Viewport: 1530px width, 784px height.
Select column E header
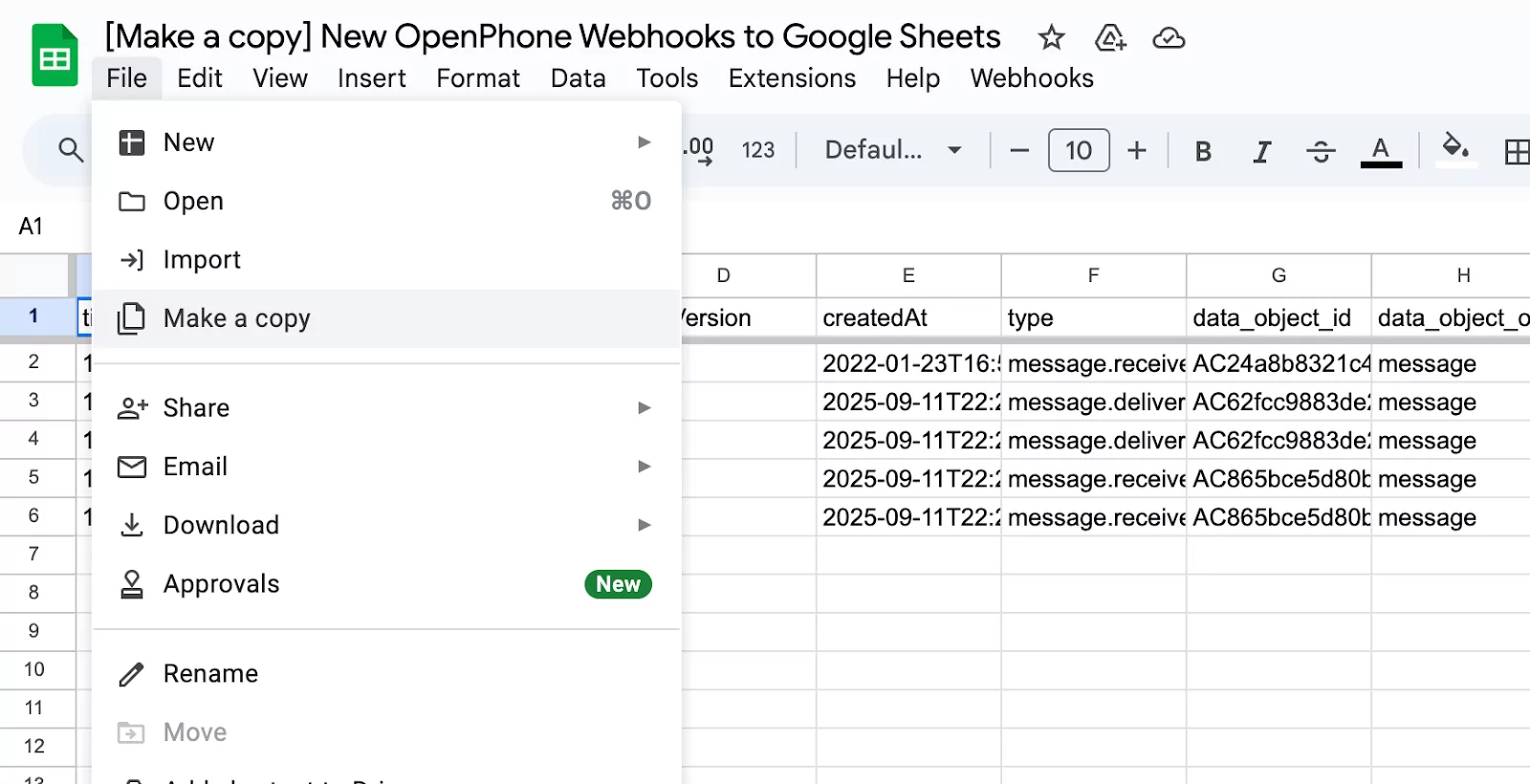pos(908,275)
